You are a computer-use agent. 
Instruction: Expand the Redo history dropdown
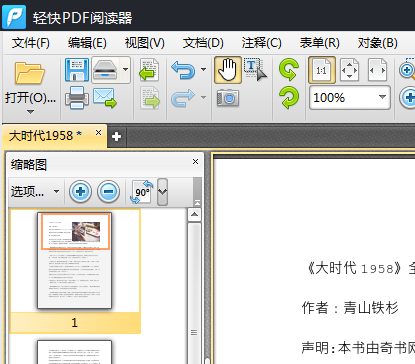point(203,97)
